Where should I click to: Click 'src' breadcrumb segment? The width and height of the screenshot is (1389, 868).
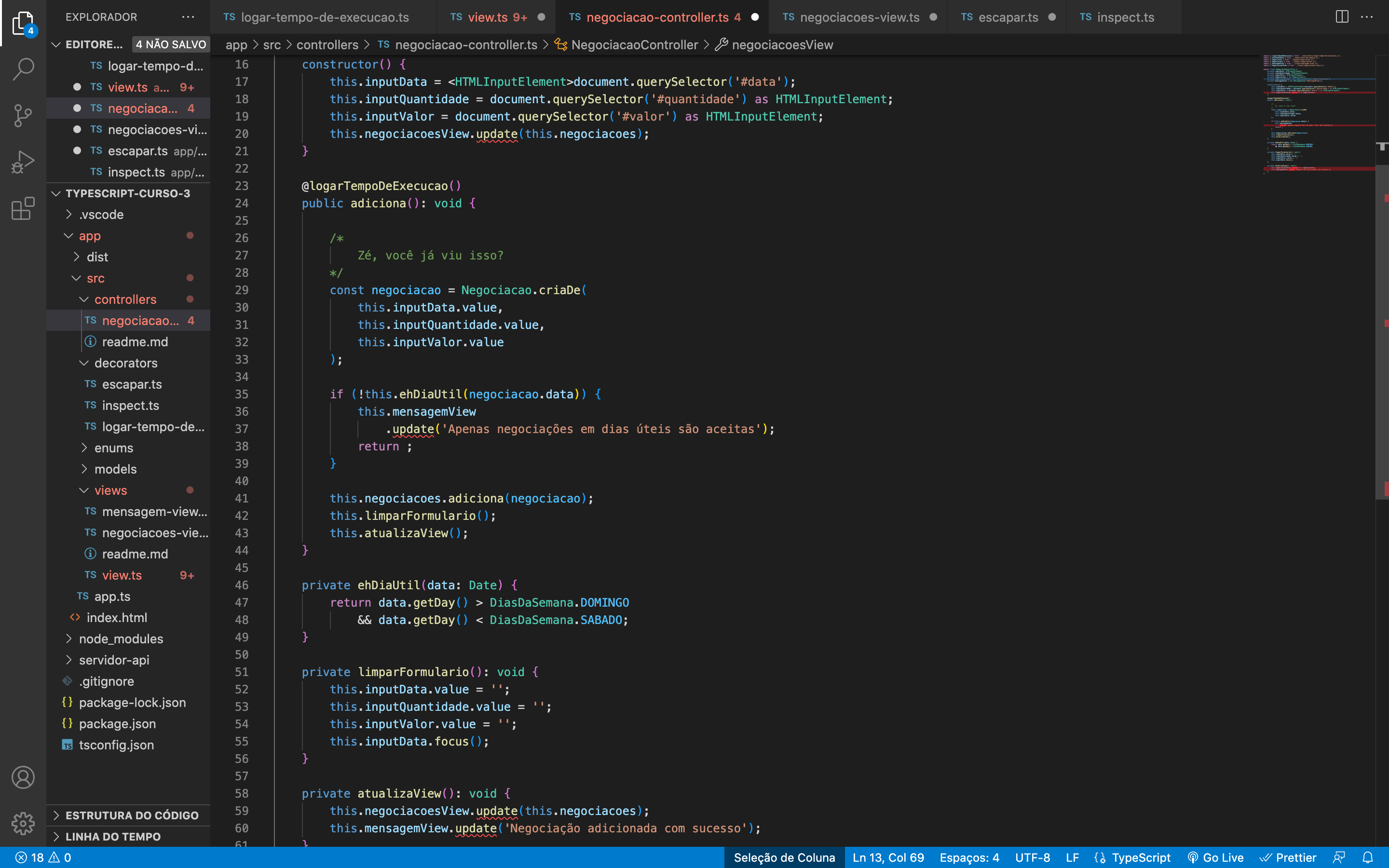click(272, 45)
